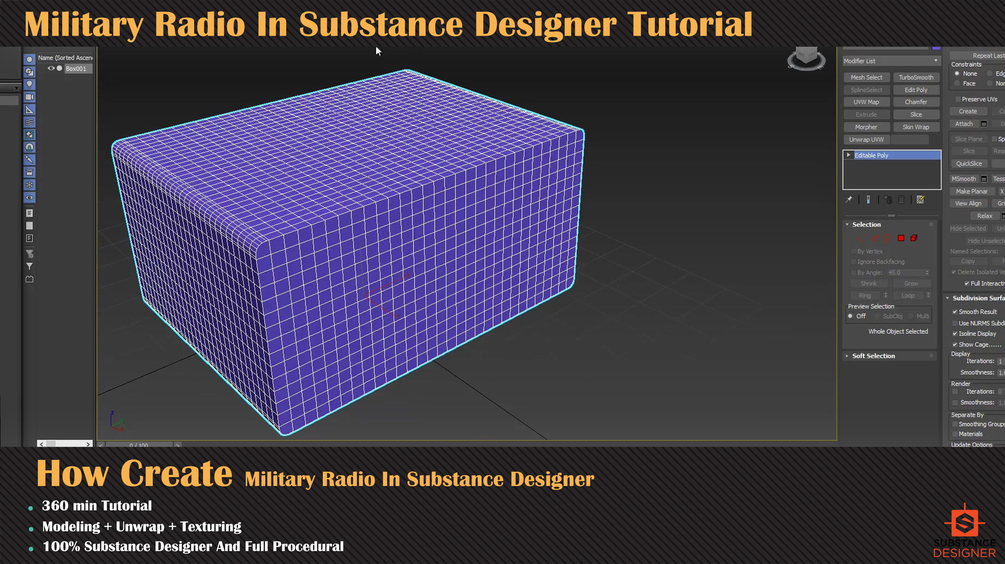The image size is (1005, 564).
Task: Click the Relax button
Action: click(x=984, y=216)
